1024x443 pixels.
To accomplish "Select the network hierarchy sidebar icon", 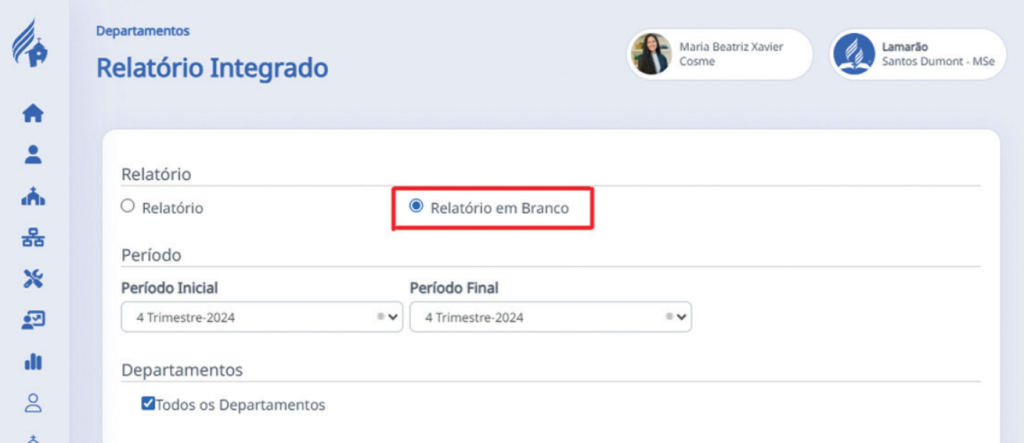I will (x=33, y=239).
